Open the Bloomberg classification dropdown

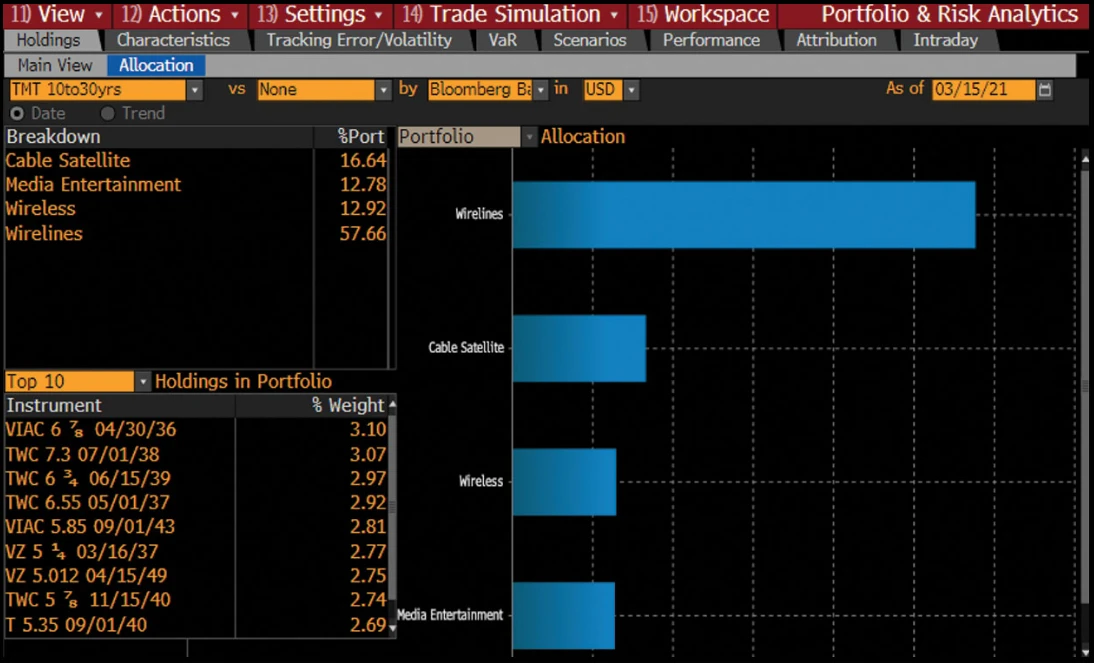pos(541,90)
